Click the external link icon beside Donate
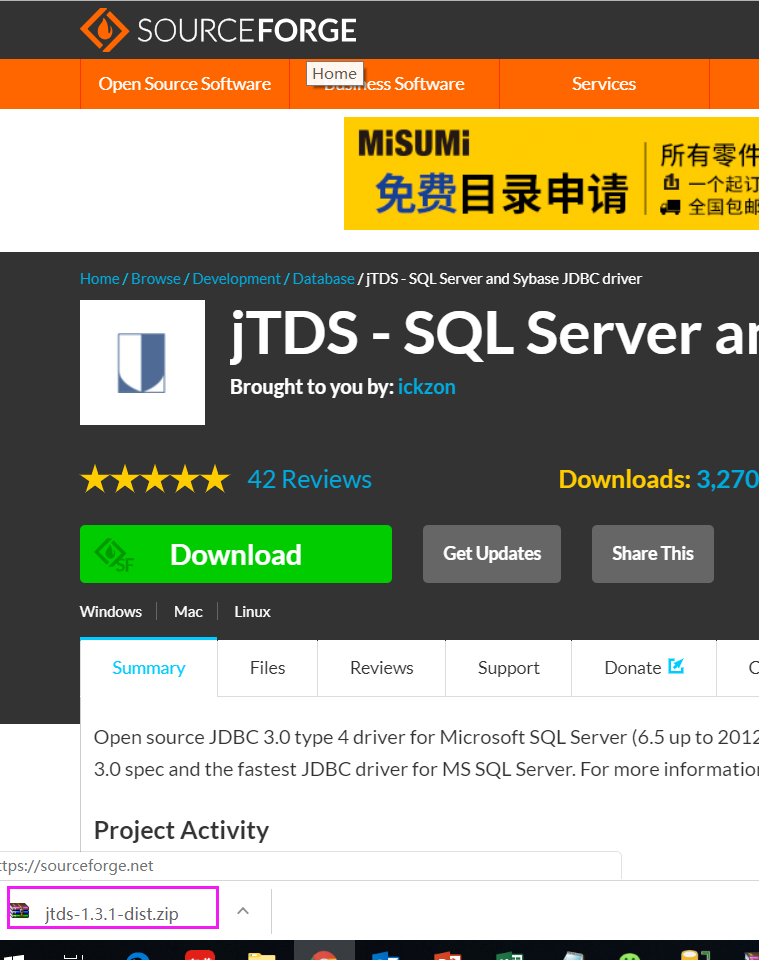This screenshot has height=960, width=759. 676,666
